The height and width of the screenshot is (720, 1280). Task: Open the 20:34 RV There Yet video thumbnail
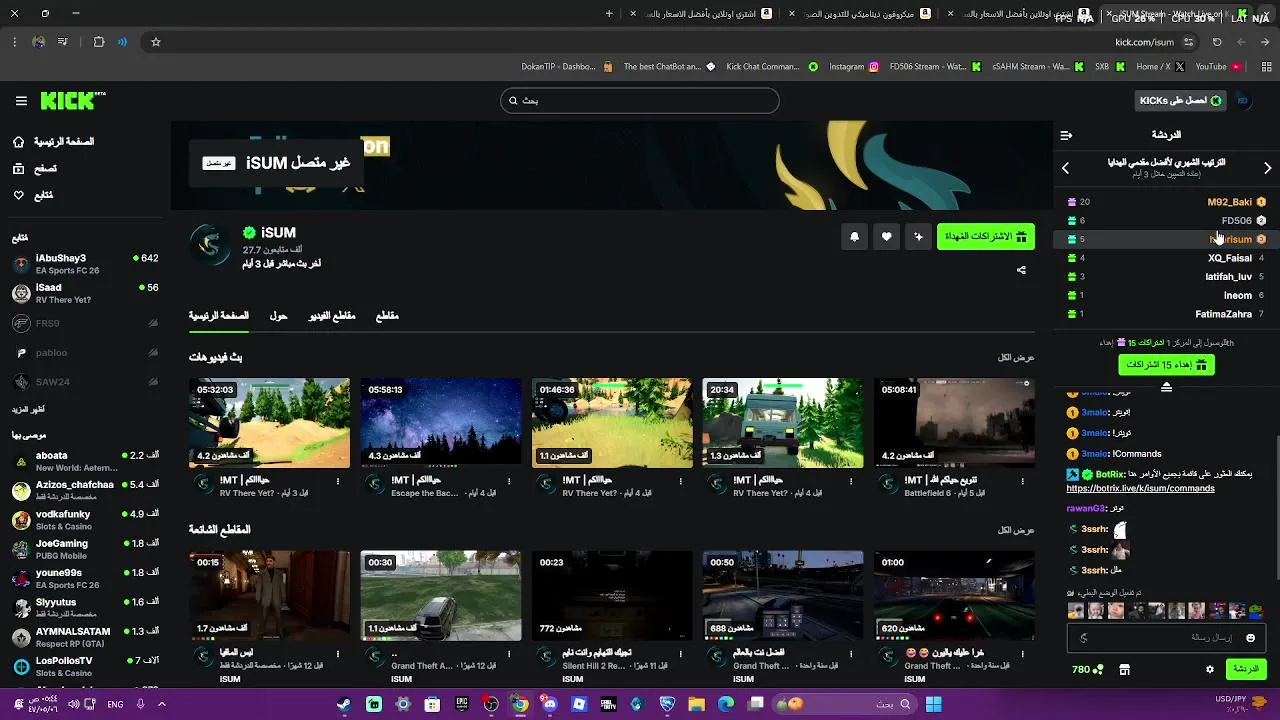pos(783,422)
